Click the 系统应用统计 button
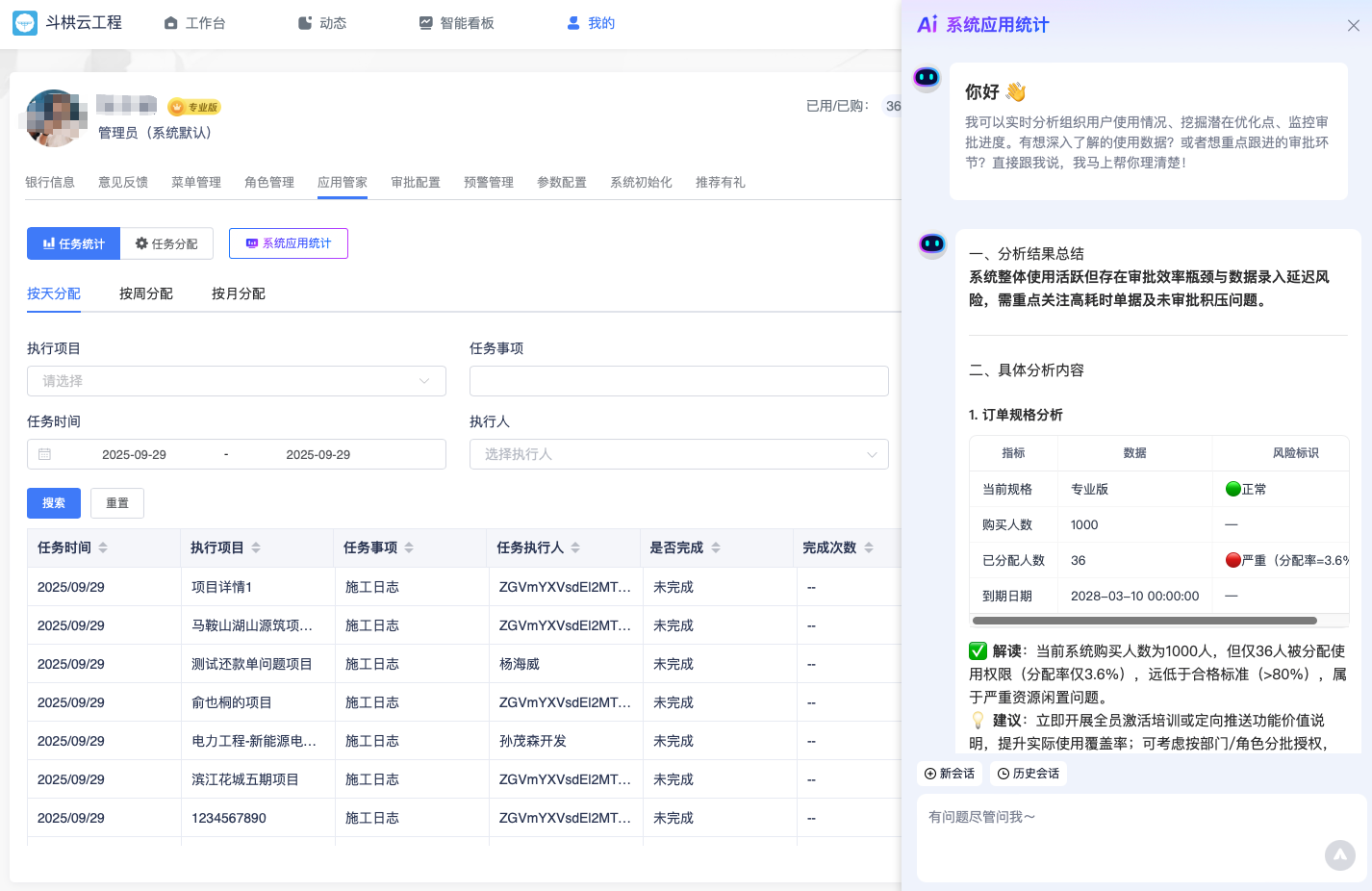The height and width of the screenshot is (891, 1372). [x=289, y=243]
